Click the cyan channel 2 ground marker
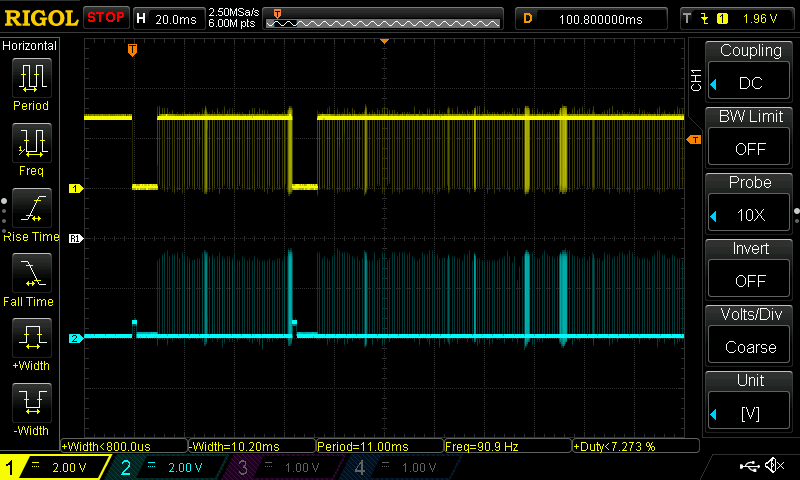The width and height of the screenshot is (800, 480). click(76, 338)
